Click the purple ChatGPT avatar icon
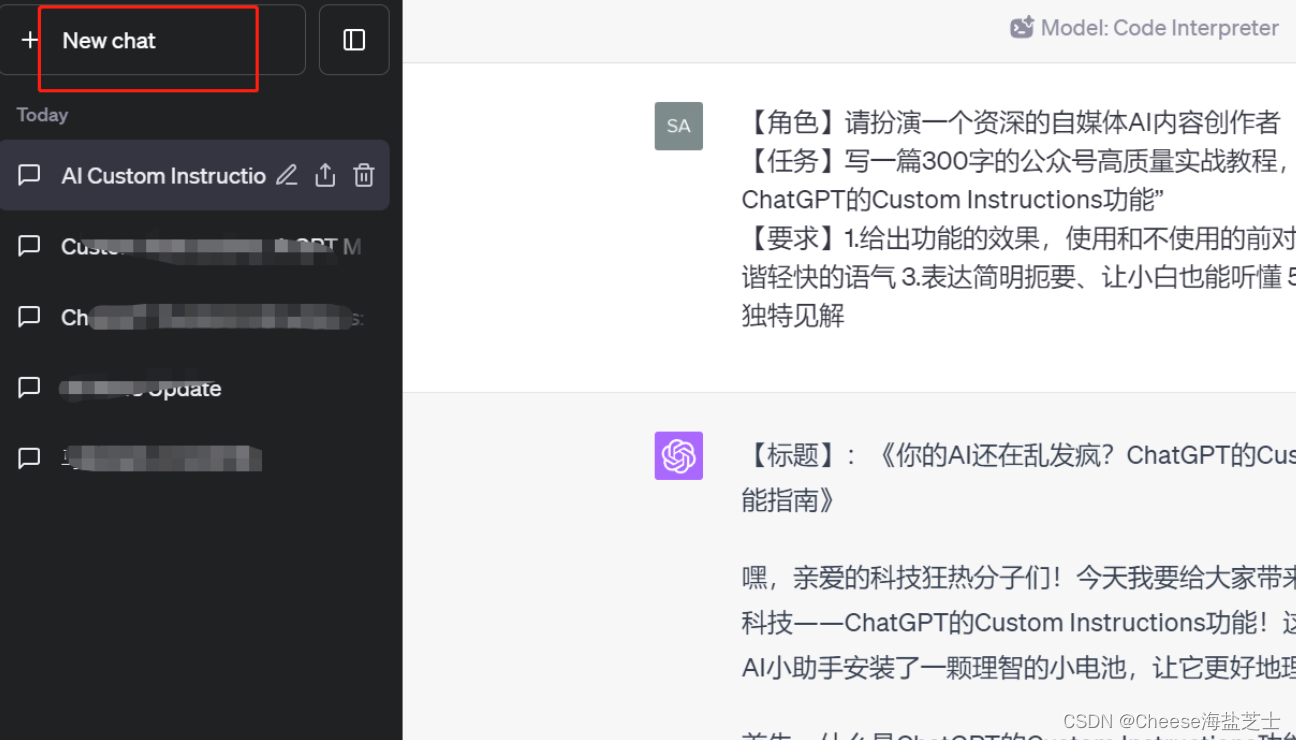The height and width of the screenshot is (740, 1296). [x=679, y=456]
